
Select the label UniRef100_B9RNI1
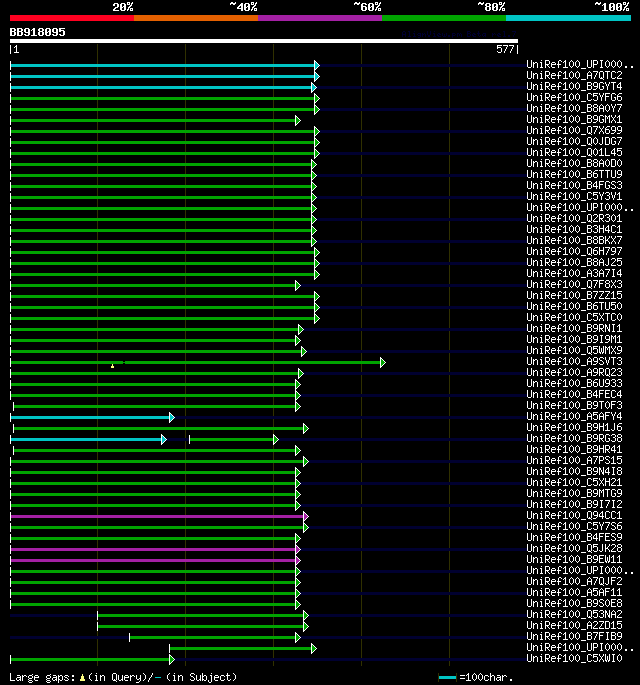click(x=574, y=328)
